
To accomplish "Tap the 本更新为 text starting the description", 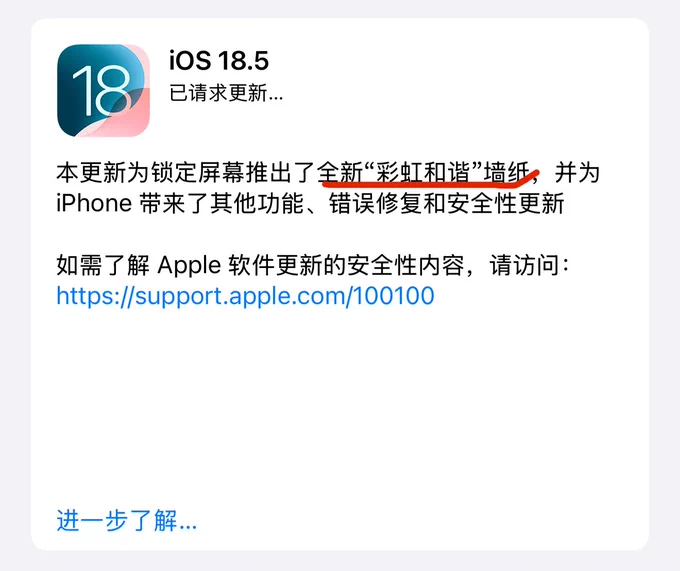I will coord(103,173).
